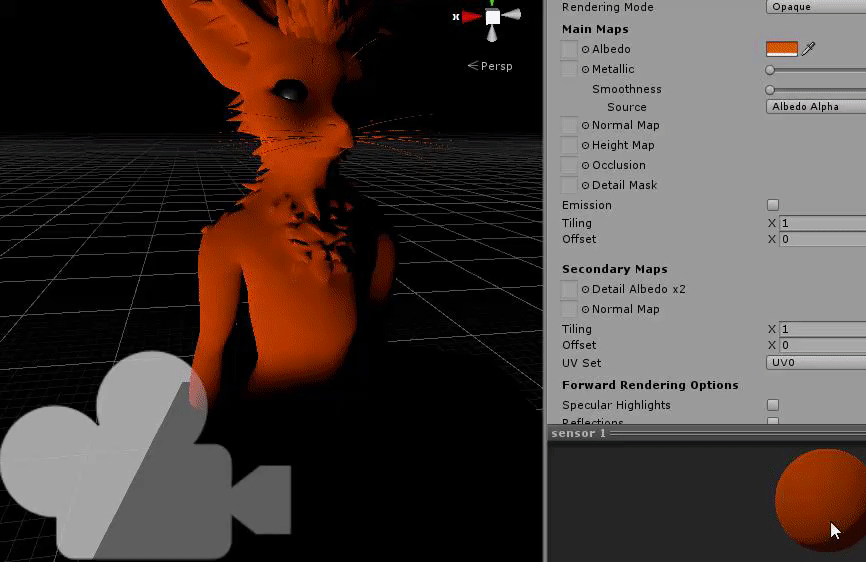The width and height of the screenshot is (866, 562).
Task: Click the Occlusion picker circle
Action: [585, 165]
